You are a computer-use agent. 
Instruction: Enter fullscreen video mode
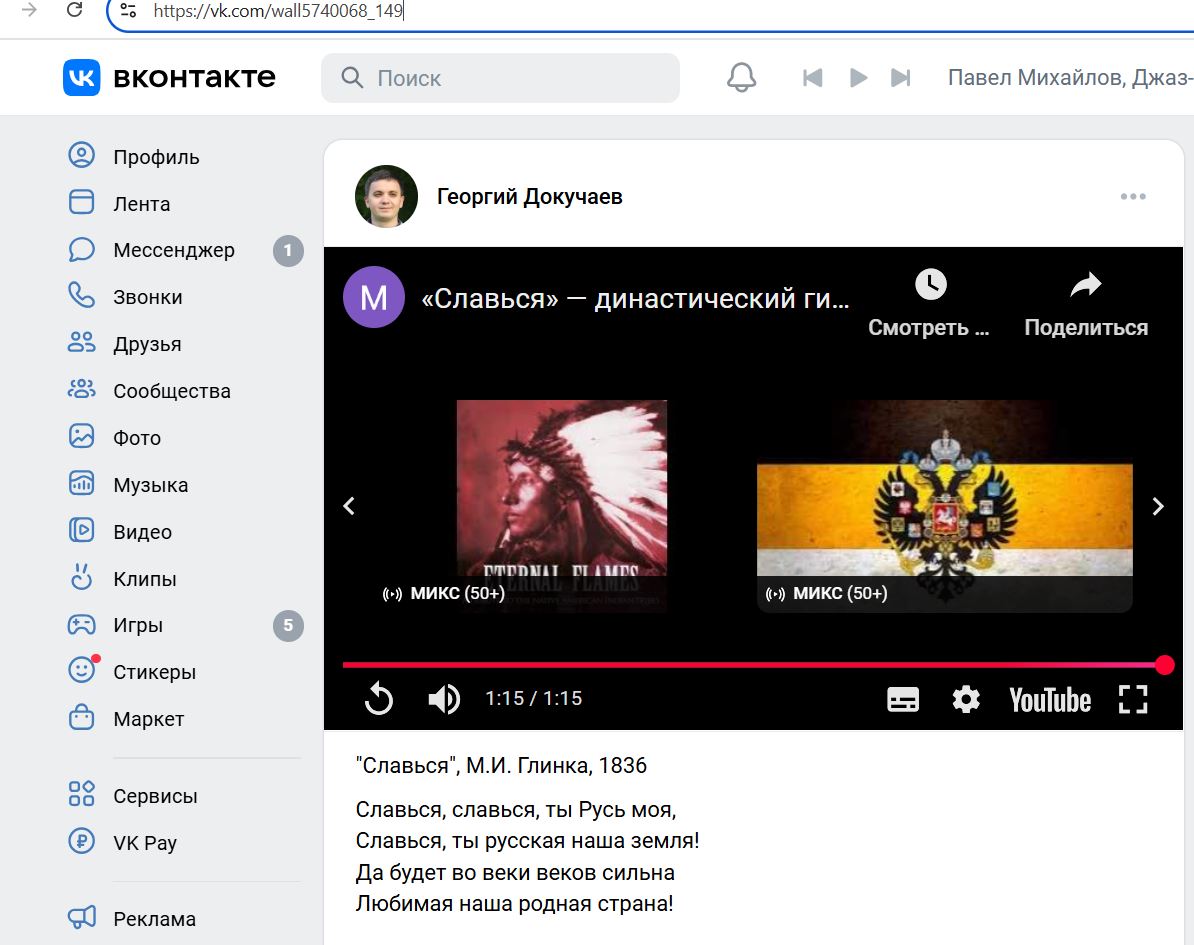pyautogui.click(x=1133, y=699)
